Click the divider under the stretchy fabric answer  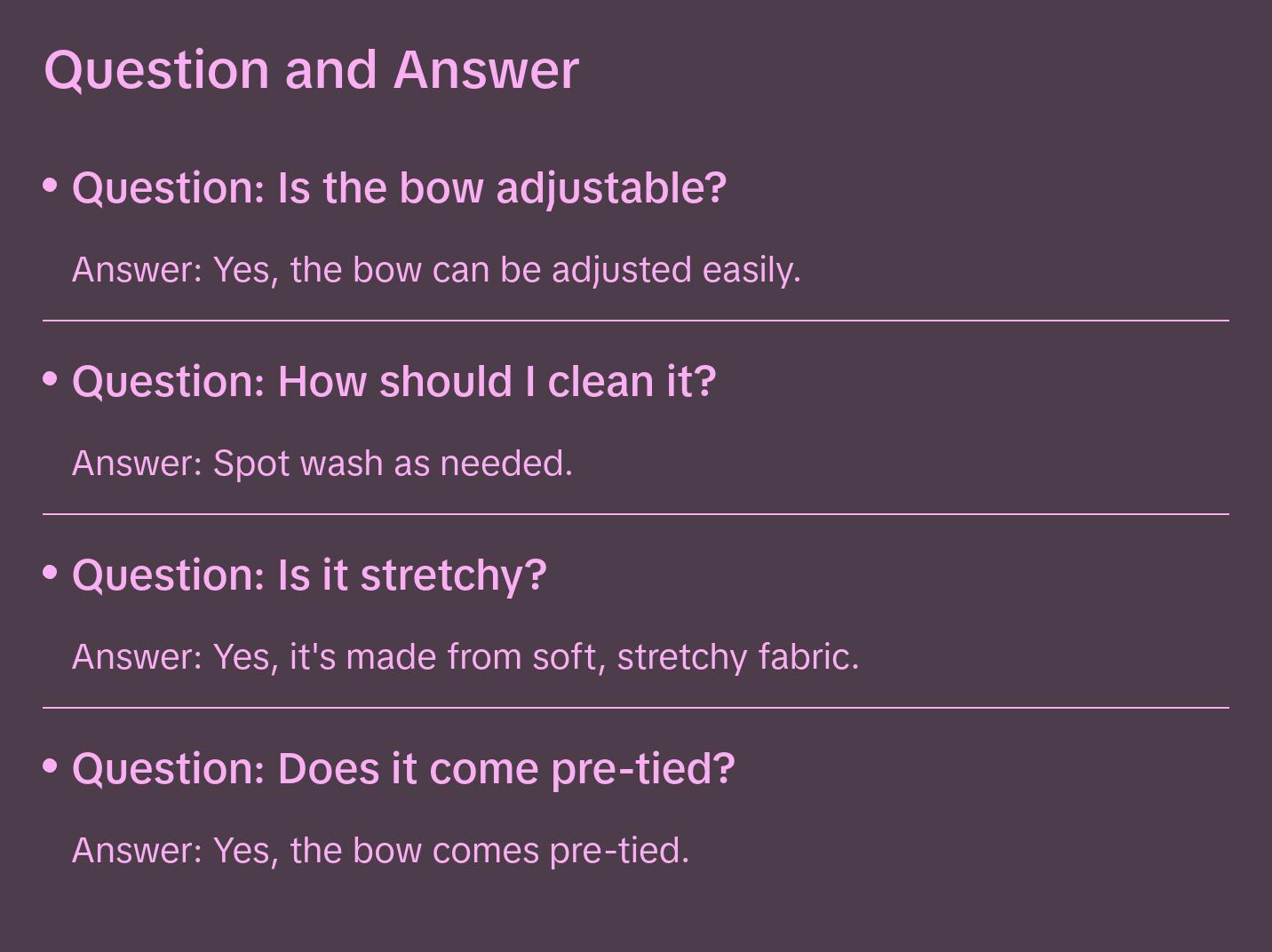(636, 708)
